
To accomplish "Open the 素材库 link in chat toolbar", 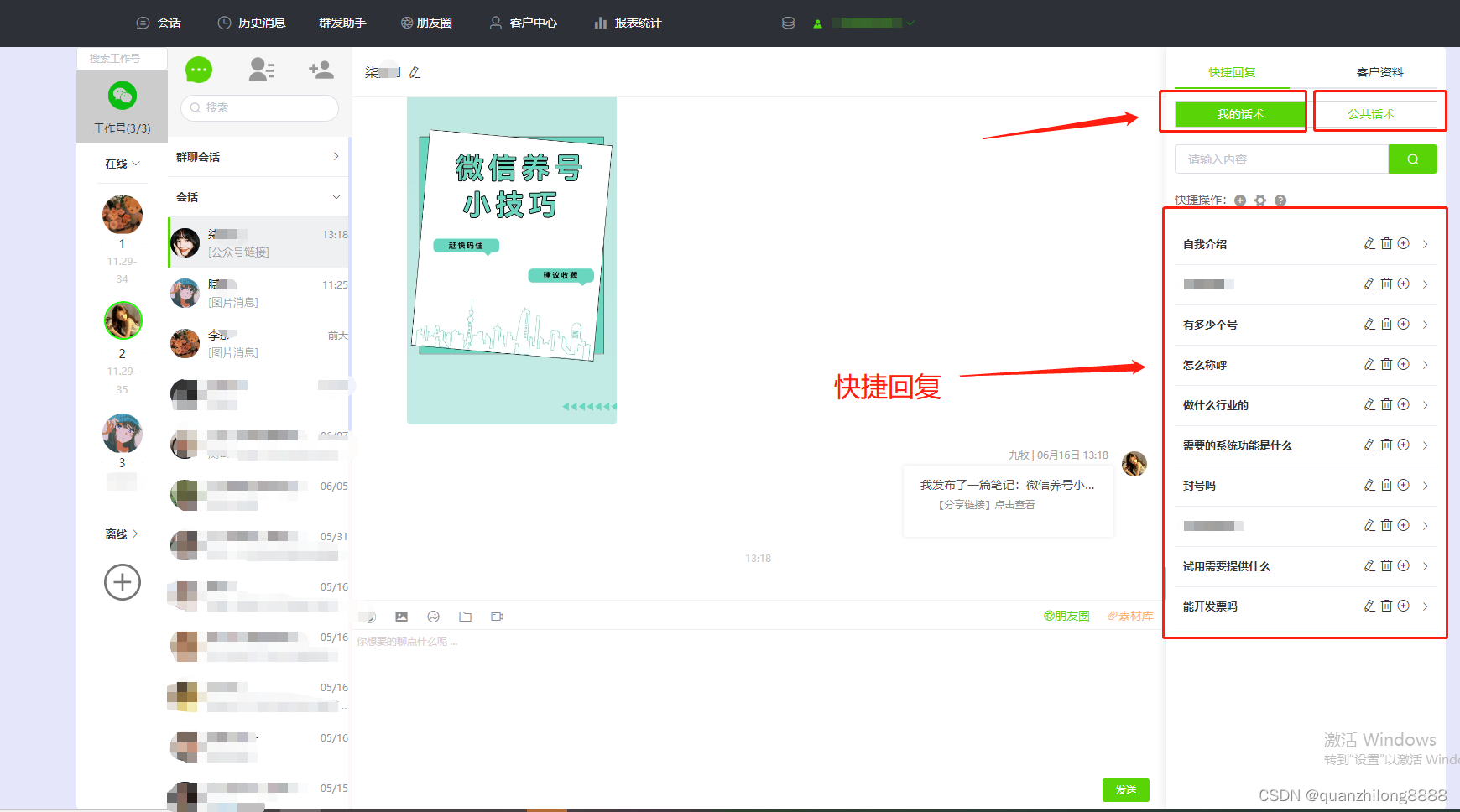I will click(x=1130, y=616).
